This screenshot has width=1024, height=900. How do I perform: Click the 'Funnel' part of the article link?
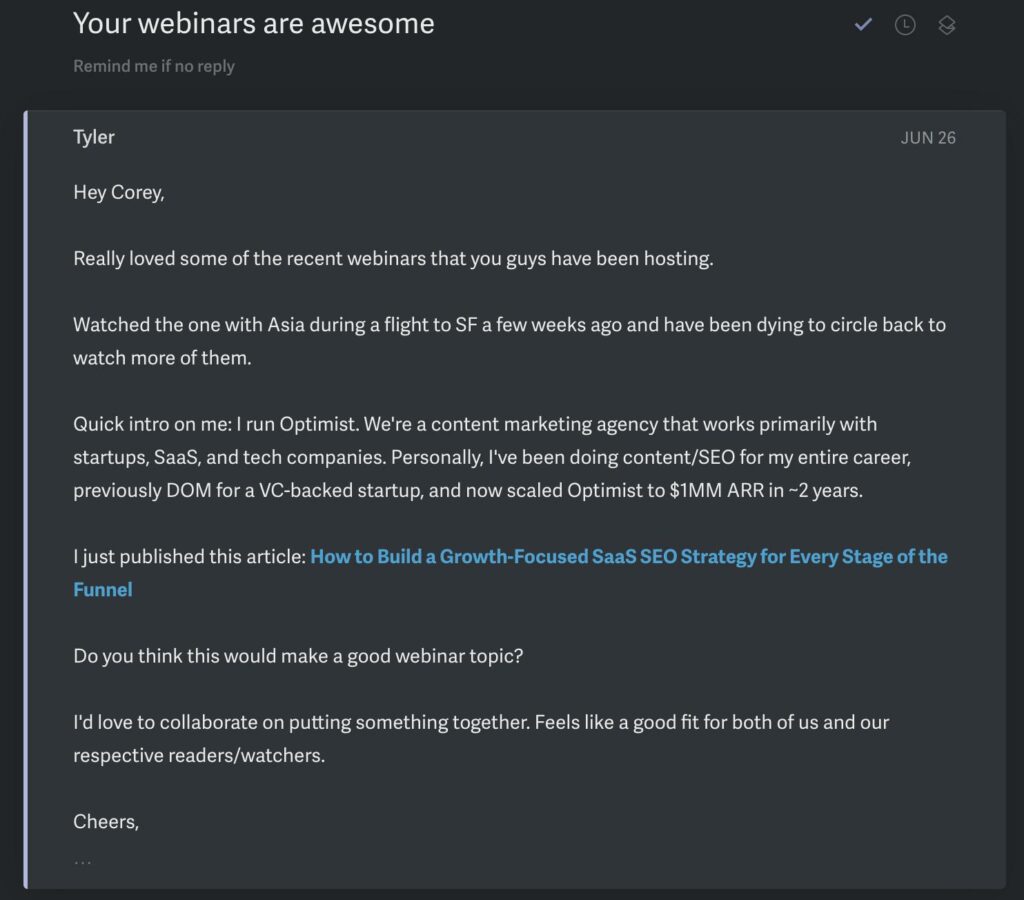(103, 590)
